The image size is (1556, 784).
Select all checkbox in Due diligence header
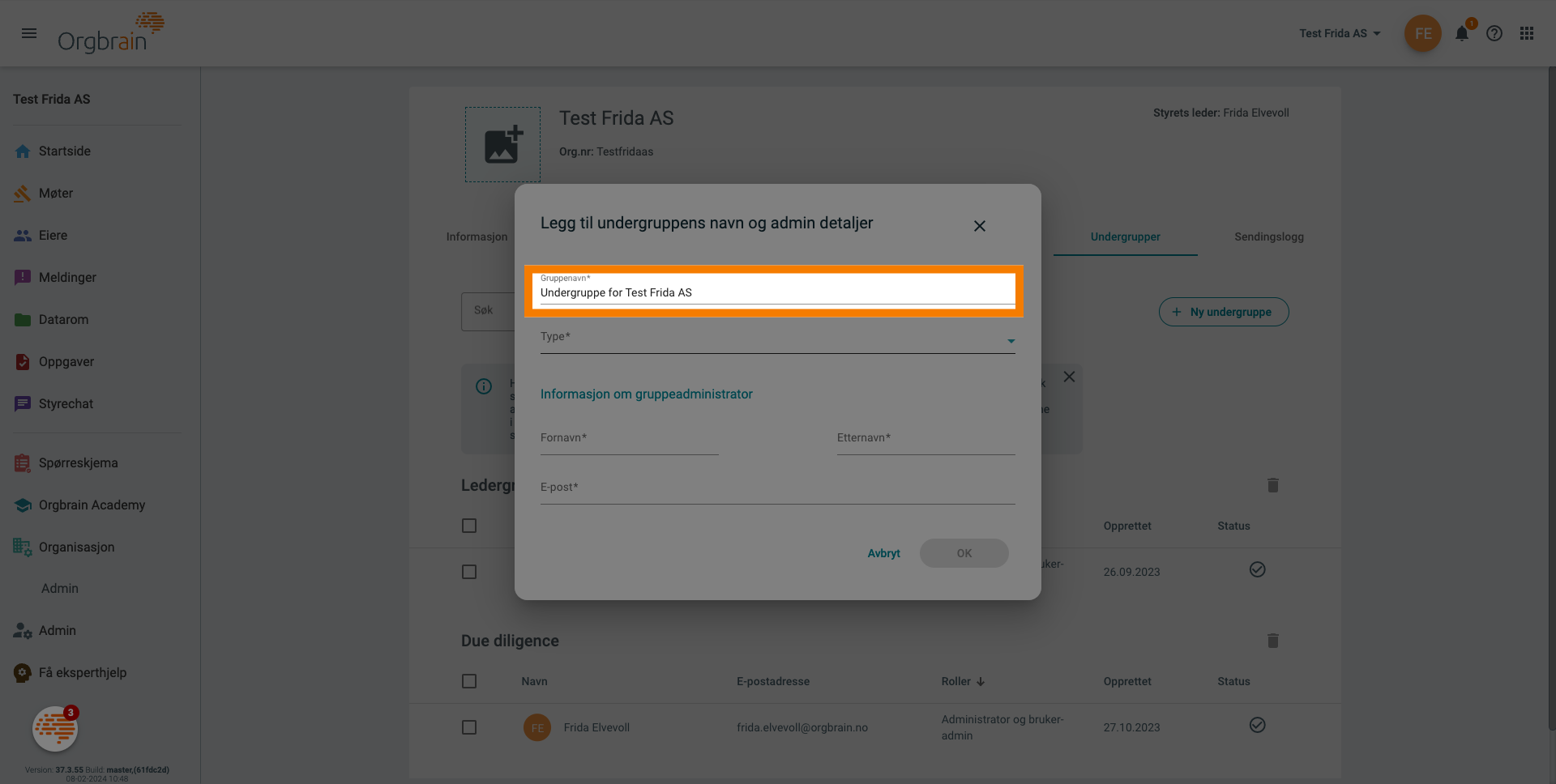(469, 681)
